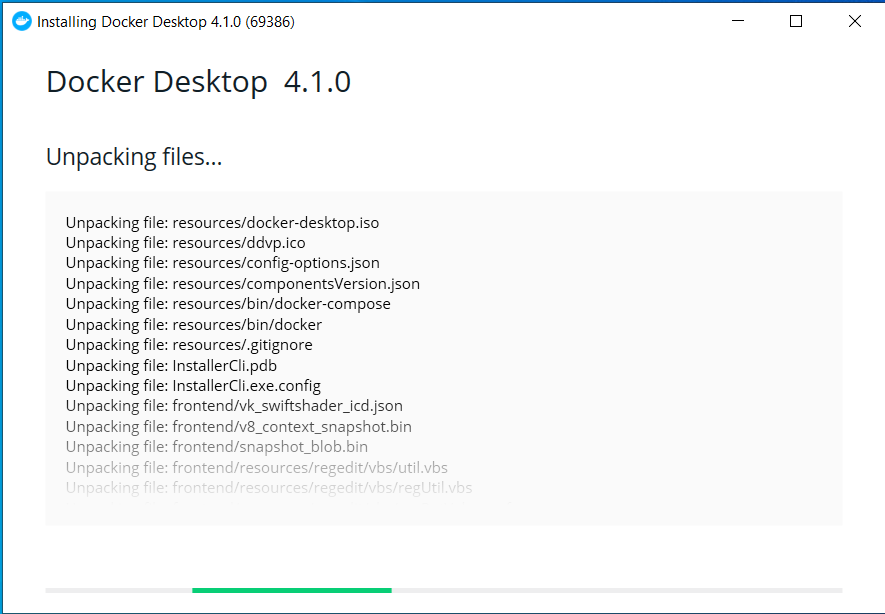Viewport: 885px width, 614px height.
Task: Click the resources/bin/docker line
Action: (192, 324)
